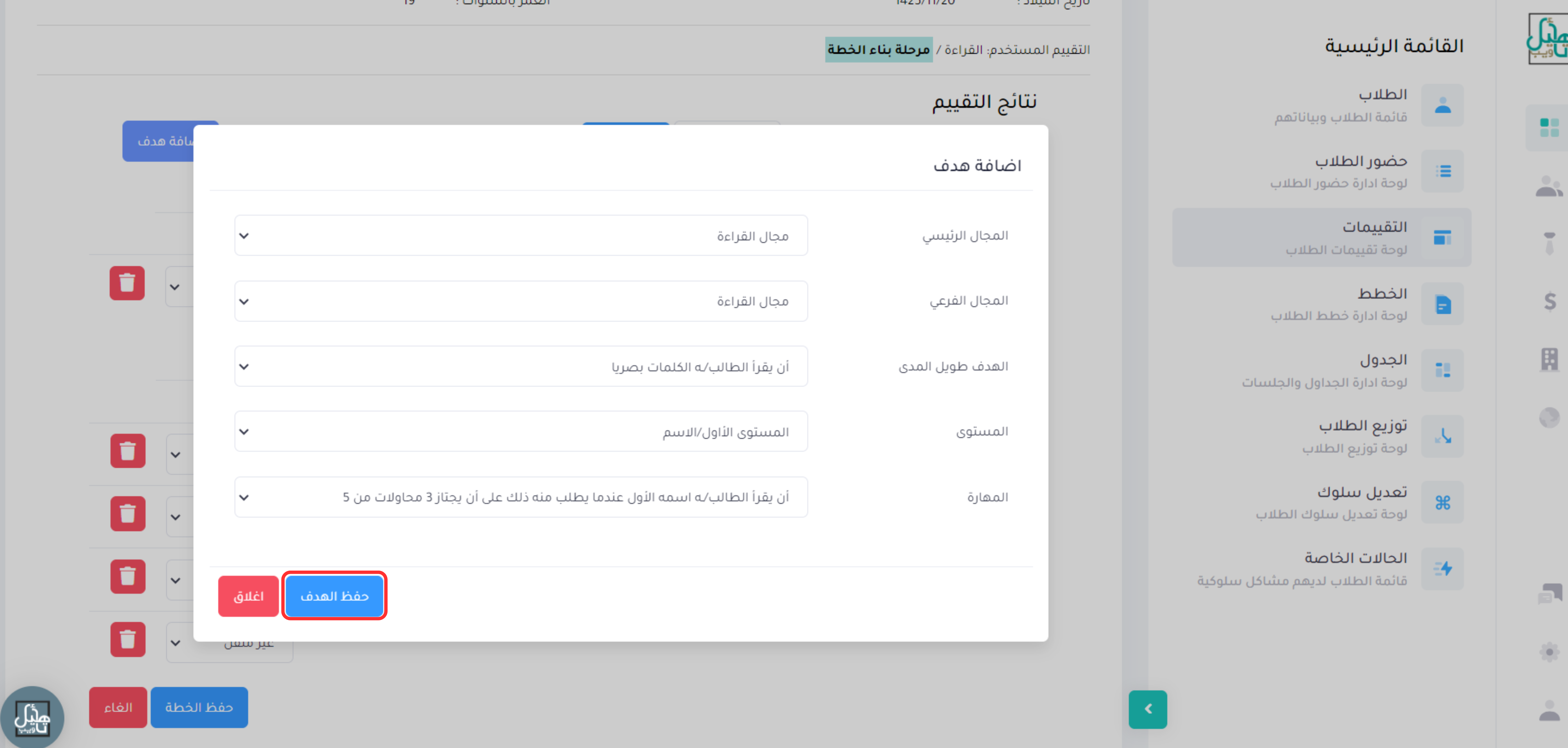This screenshot has width=1568, height=748.
Task: Click the schedule grid icon
Action: coord(1442,370)
